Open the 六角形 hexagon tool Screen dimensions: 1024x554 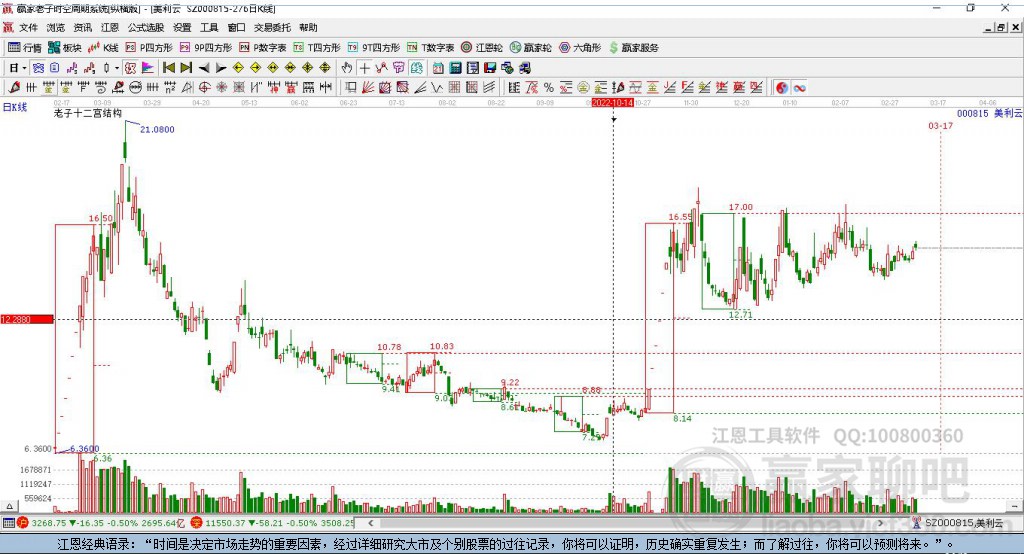tap(580, 48)
